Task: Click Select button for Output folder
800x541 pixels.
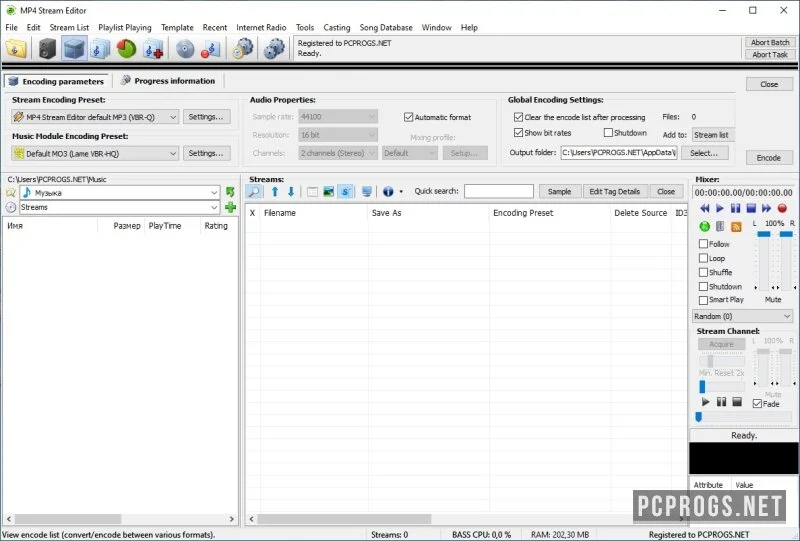Action: coord(704,153)
